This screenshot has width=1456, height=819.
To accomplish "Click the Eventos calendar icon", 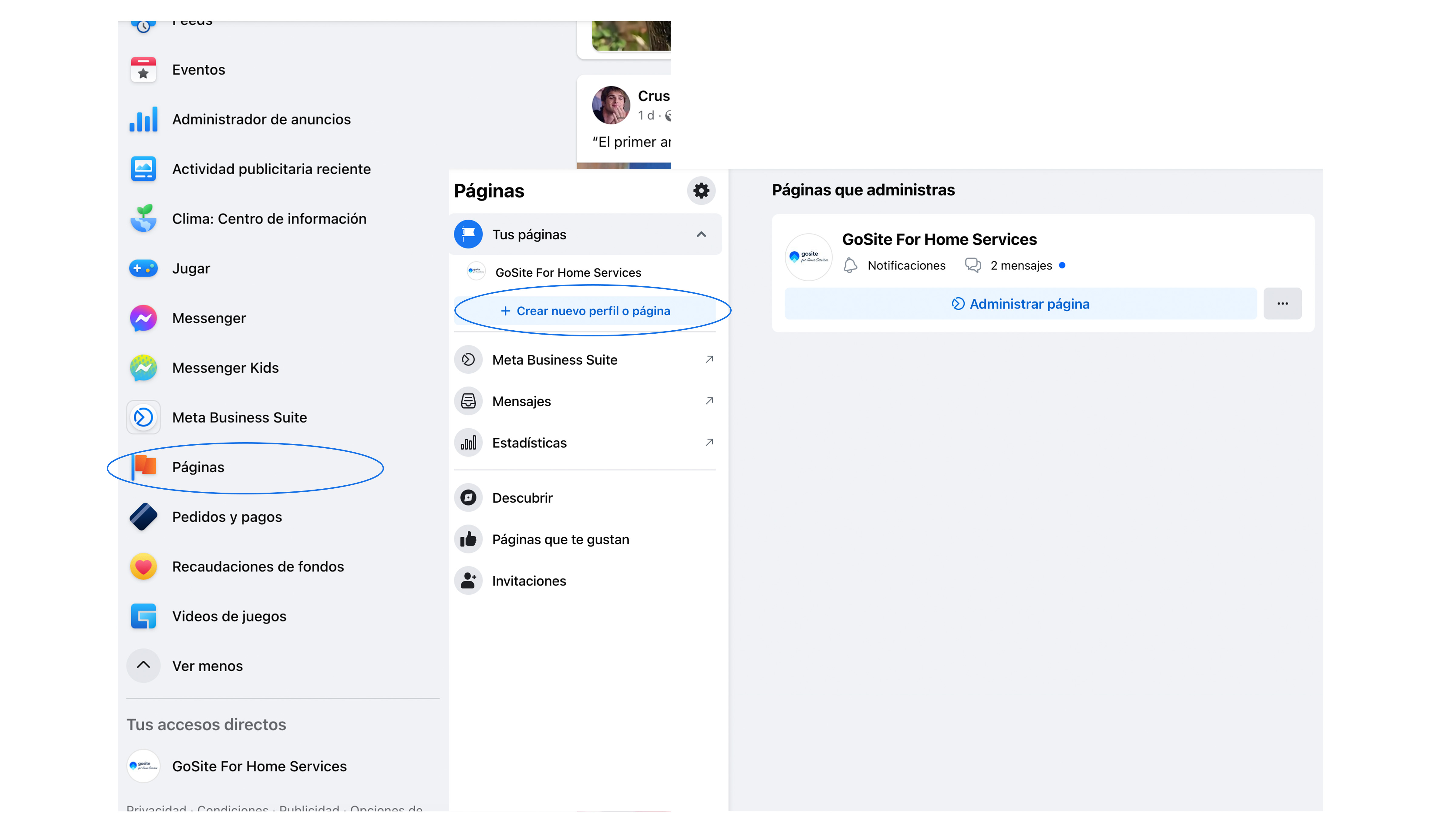I will point(143,70).
